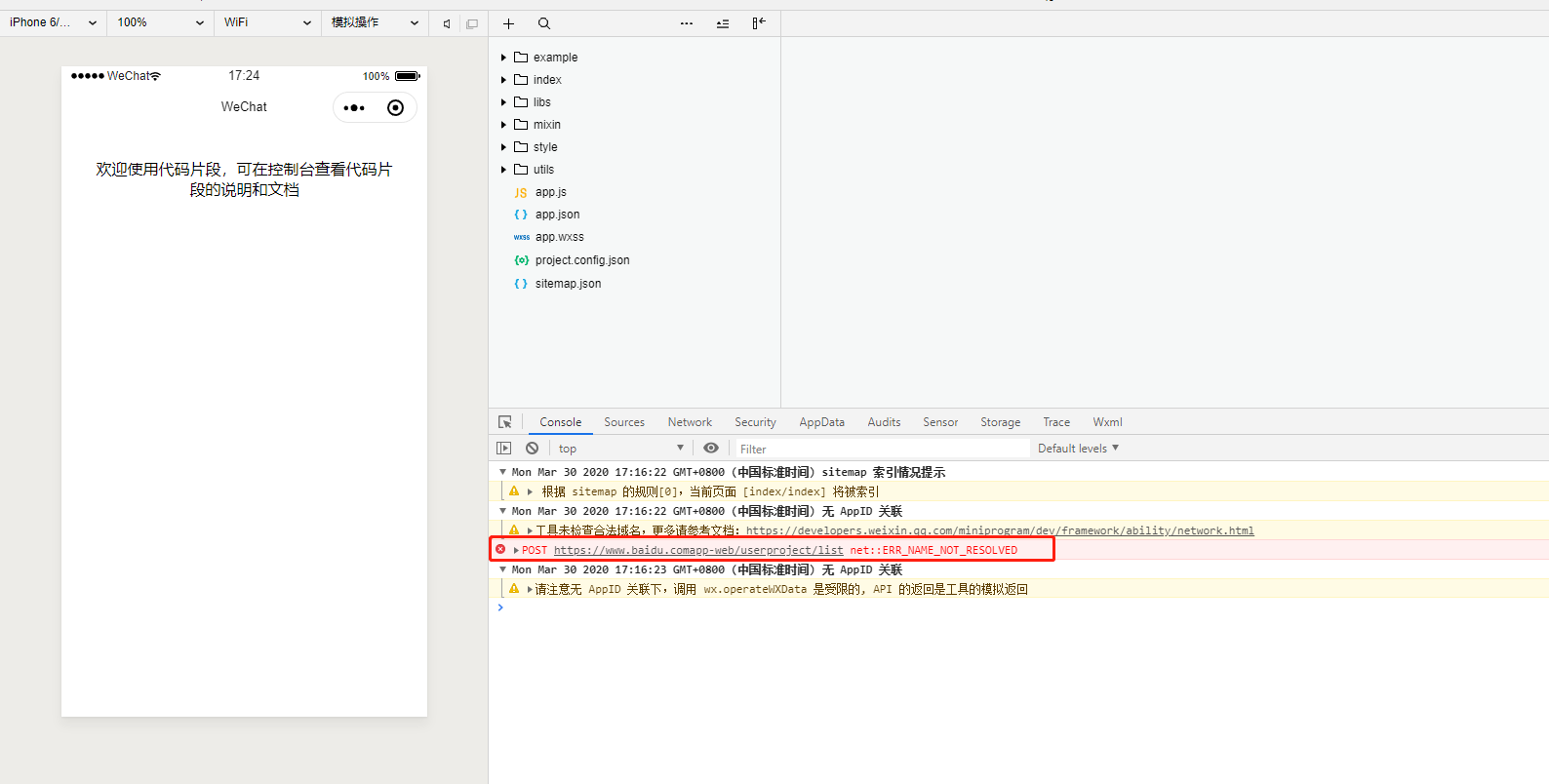Open the more options ellipsis in file panel

tap(687, 23)
